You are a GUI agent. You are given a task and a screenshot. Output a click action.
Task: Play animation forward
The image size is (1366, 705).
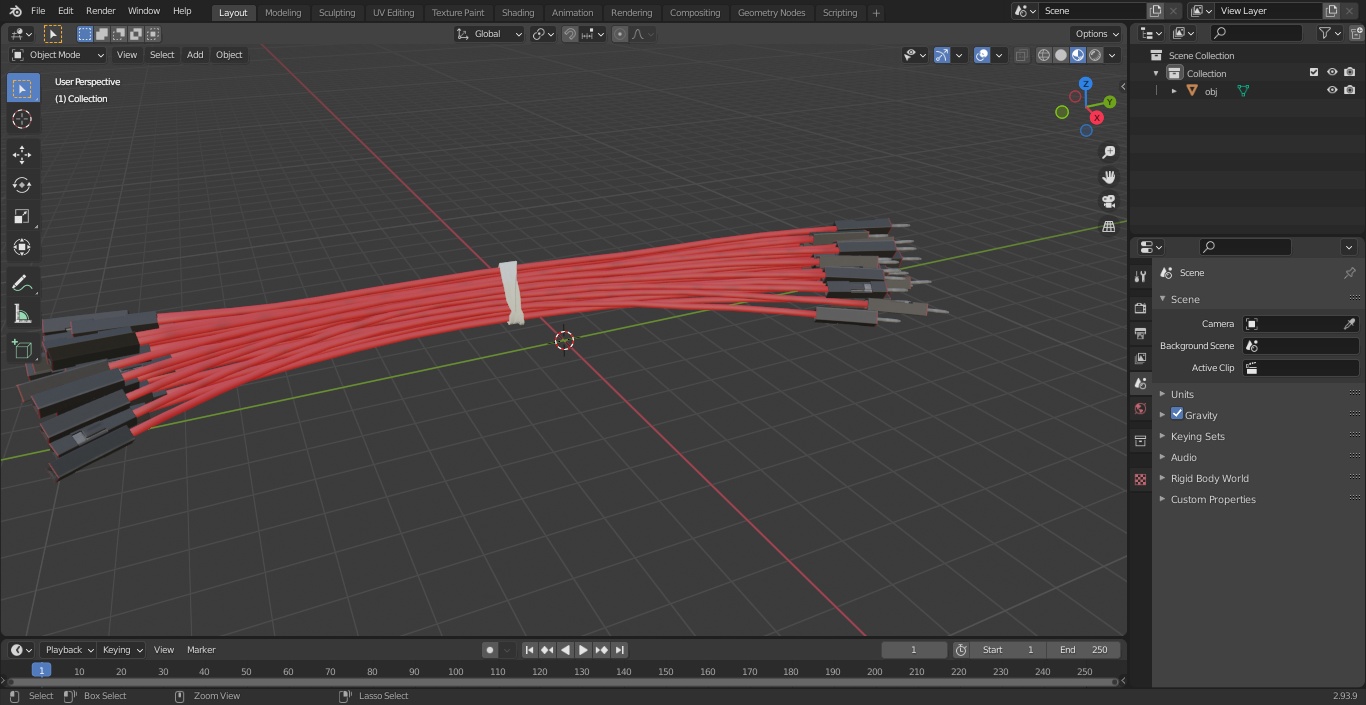583,650
